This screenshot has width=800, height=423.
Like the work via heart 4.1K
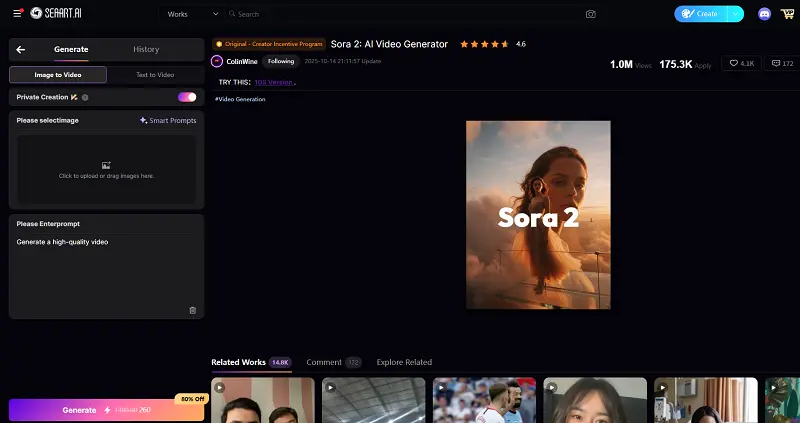pyautogui.click(x=741, y=63)
